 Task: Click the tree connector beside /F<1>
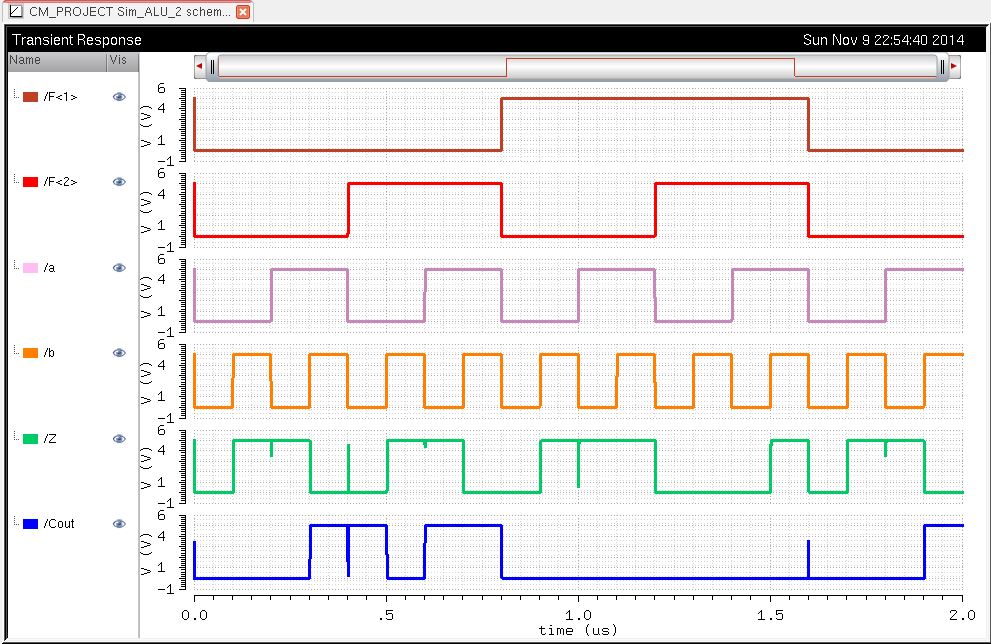click(16, 94)
